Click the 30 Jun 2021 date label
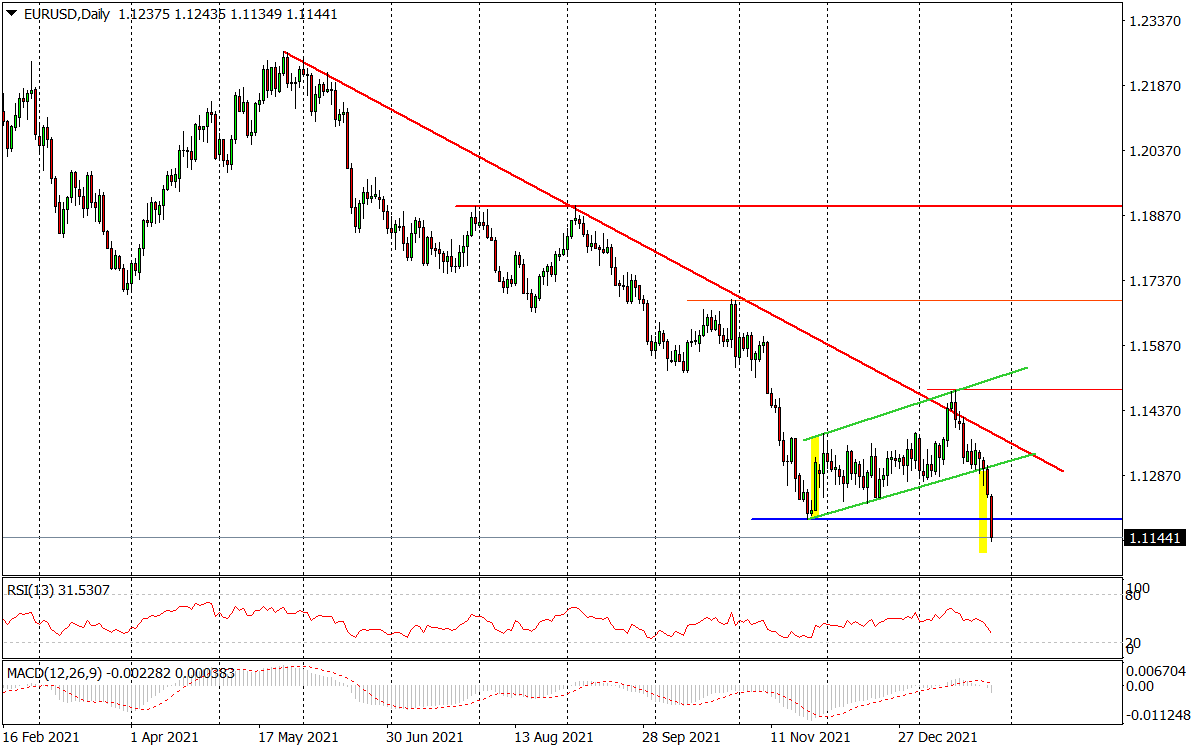This screenshot has width=1194, height=751. point(424,737)
